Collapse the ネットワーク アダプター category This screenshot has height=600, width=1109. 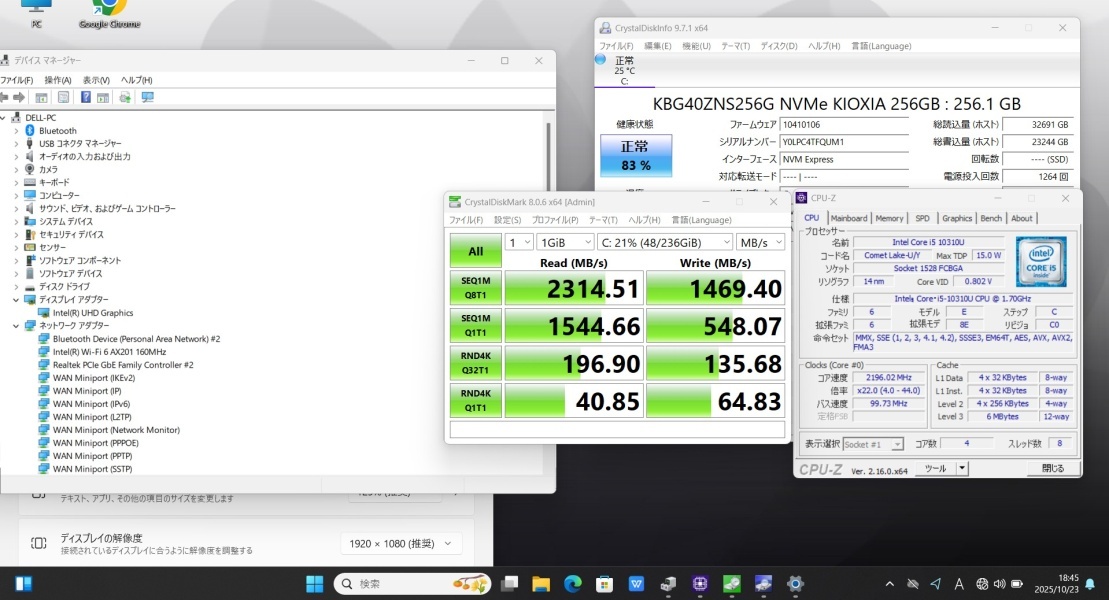click(x=16, y=326)
